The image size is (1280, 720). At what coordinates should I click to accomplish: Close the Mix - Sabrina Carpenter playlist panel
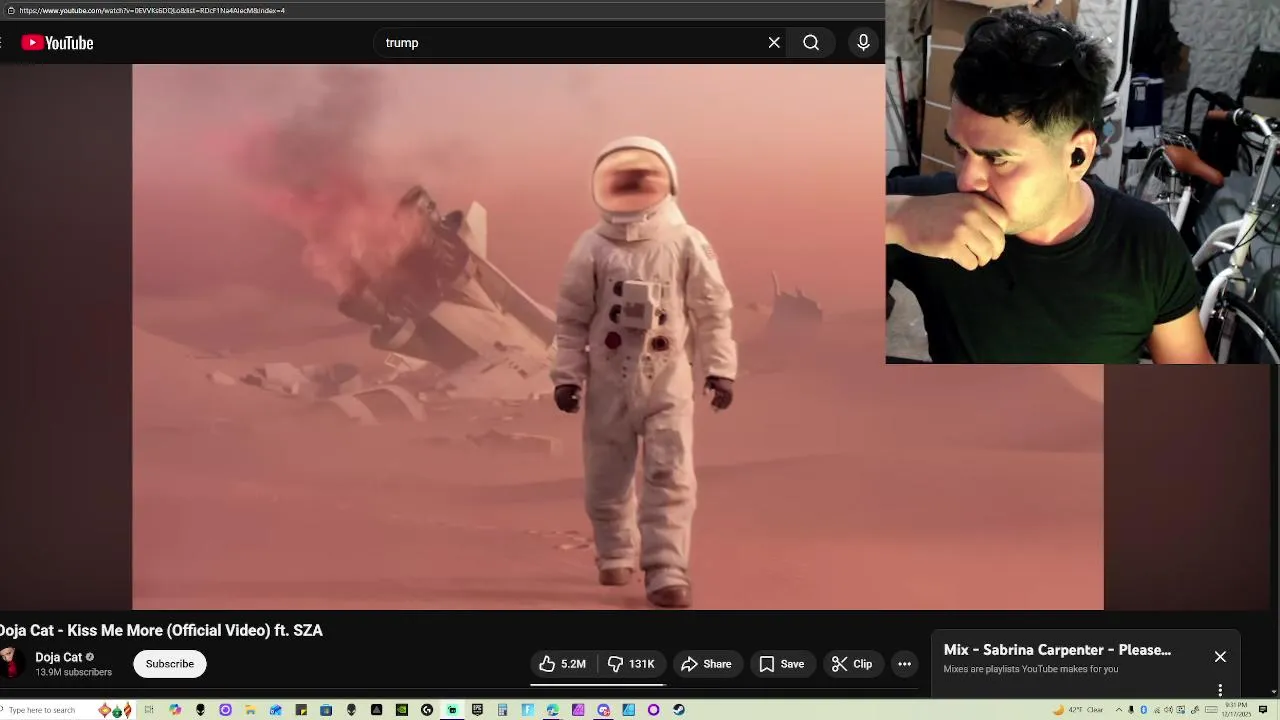coord(1220,657)
